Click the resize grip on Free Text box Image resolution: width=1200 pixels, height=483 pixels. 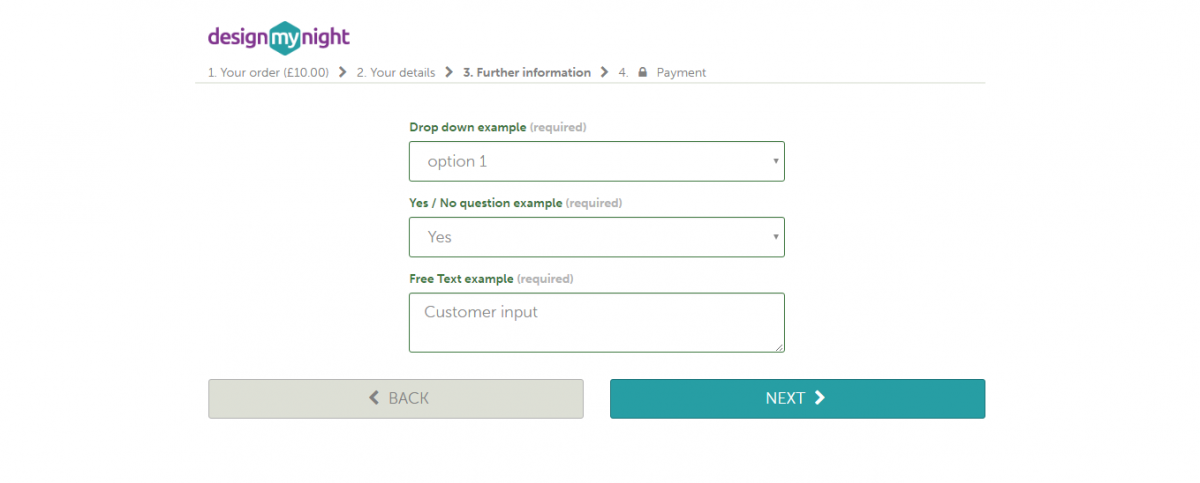click(778, 346)
